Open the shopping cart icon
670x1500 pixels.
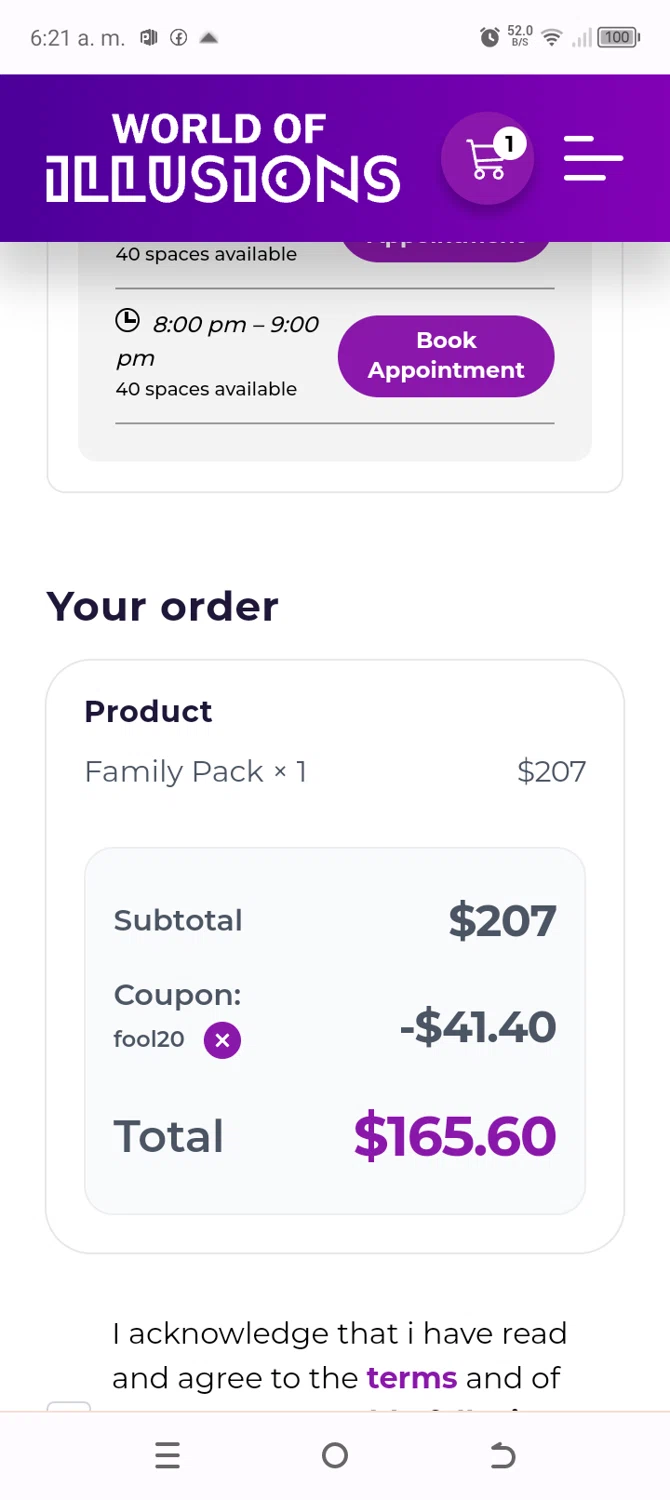pyautogui.click(x=487, y=158)
